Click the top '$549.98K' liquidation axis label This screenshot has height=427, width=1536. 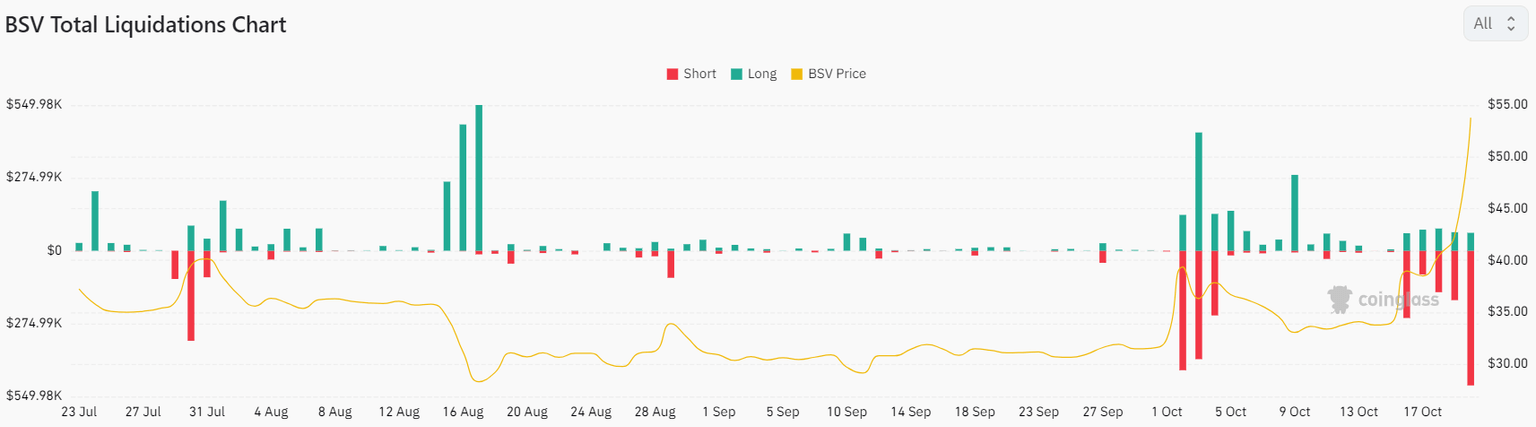34,105
